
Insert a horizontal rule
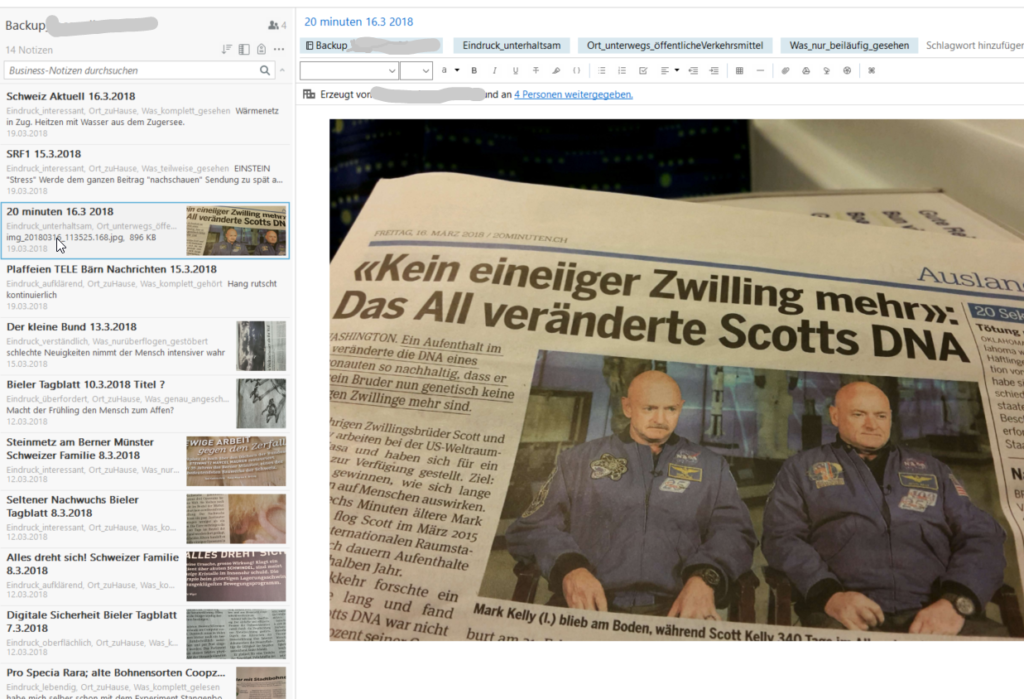pyautogui.click(x=760, y=71)
